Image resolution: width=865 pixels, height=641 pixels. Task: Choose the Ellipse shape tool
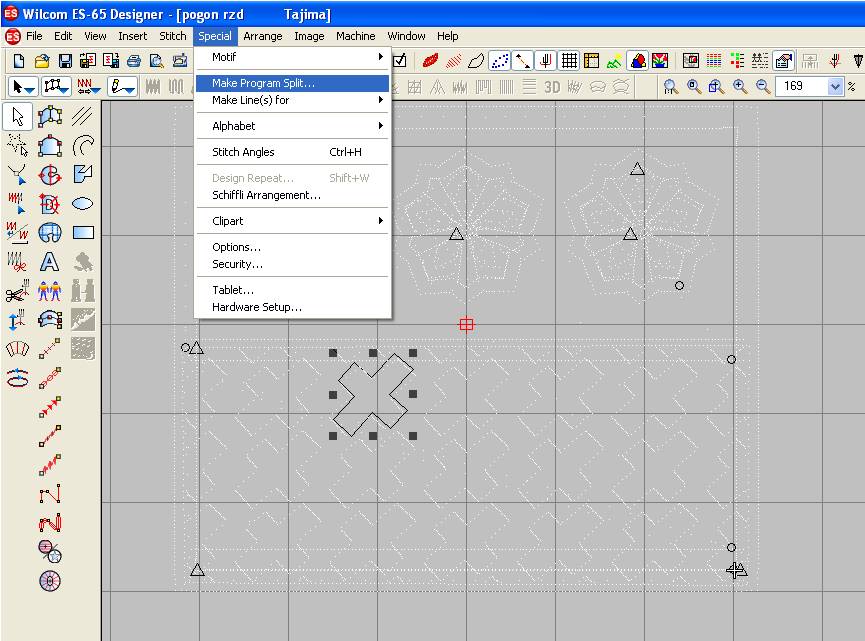[83, 204]
